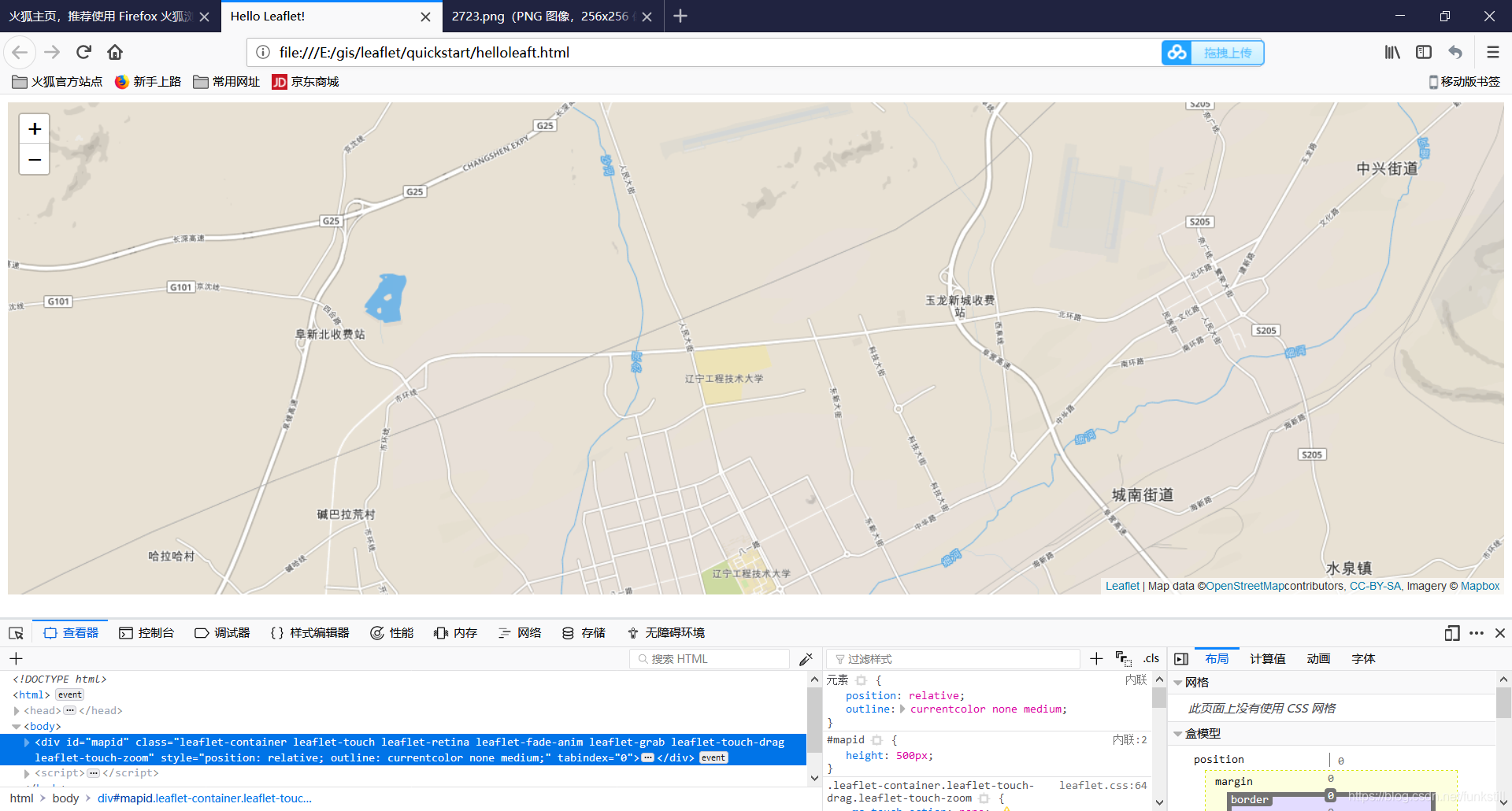Open the 性能 performance tab

pos(392,633)
